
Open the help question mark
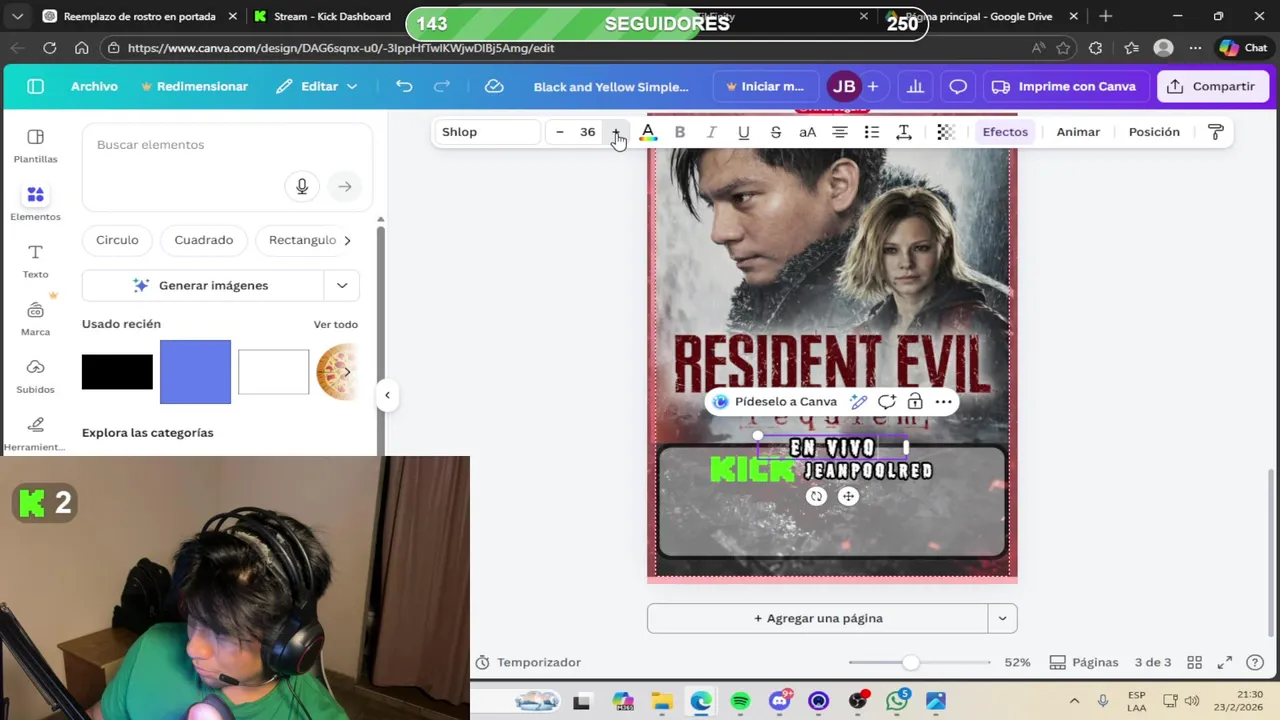[x=1256, y=662]
